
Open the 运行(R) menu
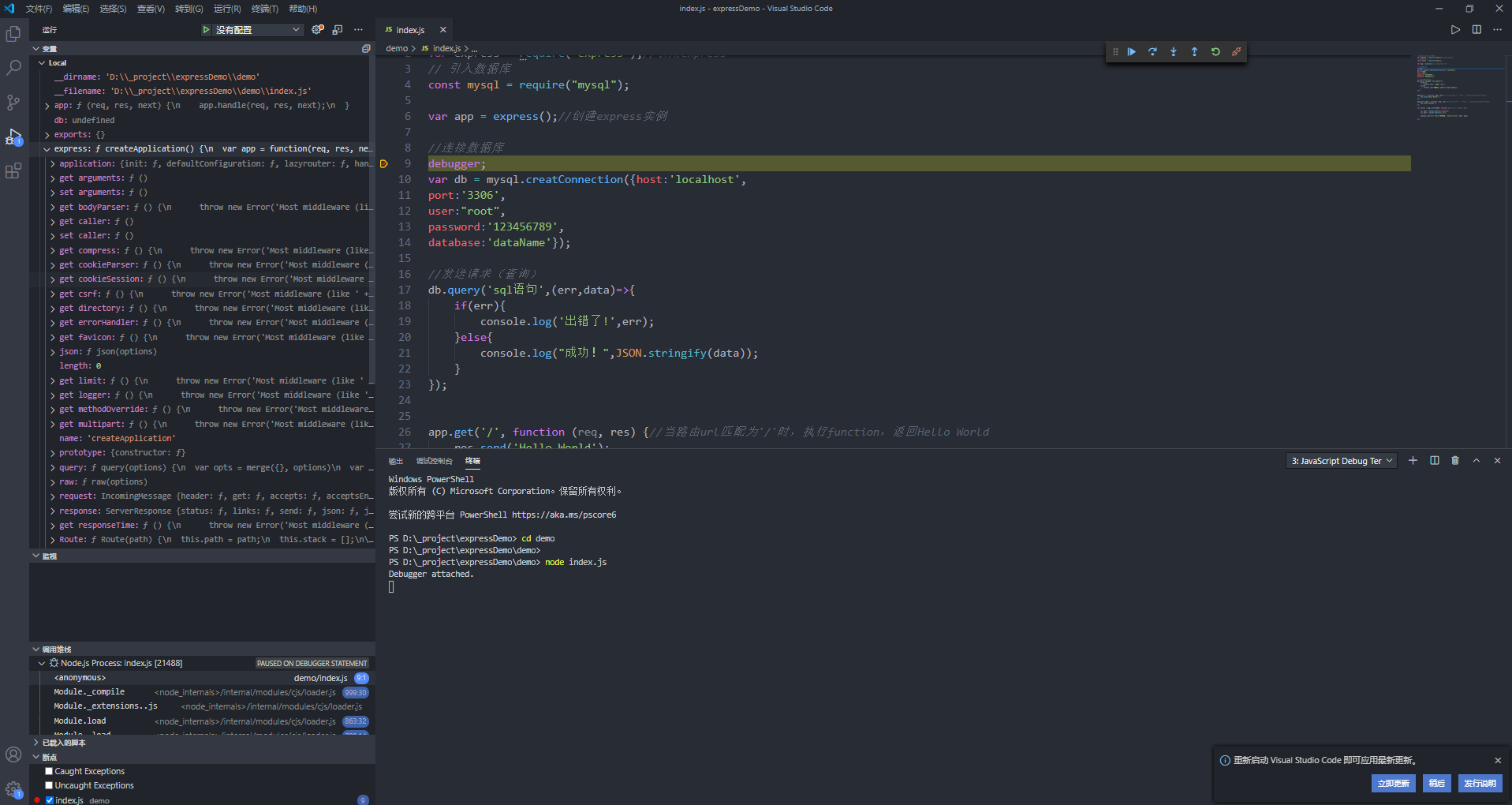point(227,9)
